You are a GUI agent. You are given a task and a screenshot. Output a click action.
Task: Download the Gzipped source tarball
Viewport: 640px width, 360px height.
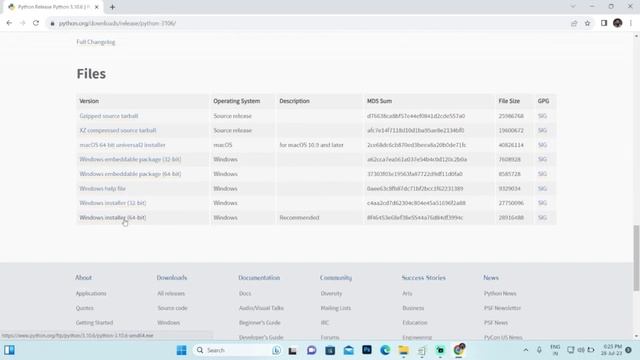coord(109,116)
